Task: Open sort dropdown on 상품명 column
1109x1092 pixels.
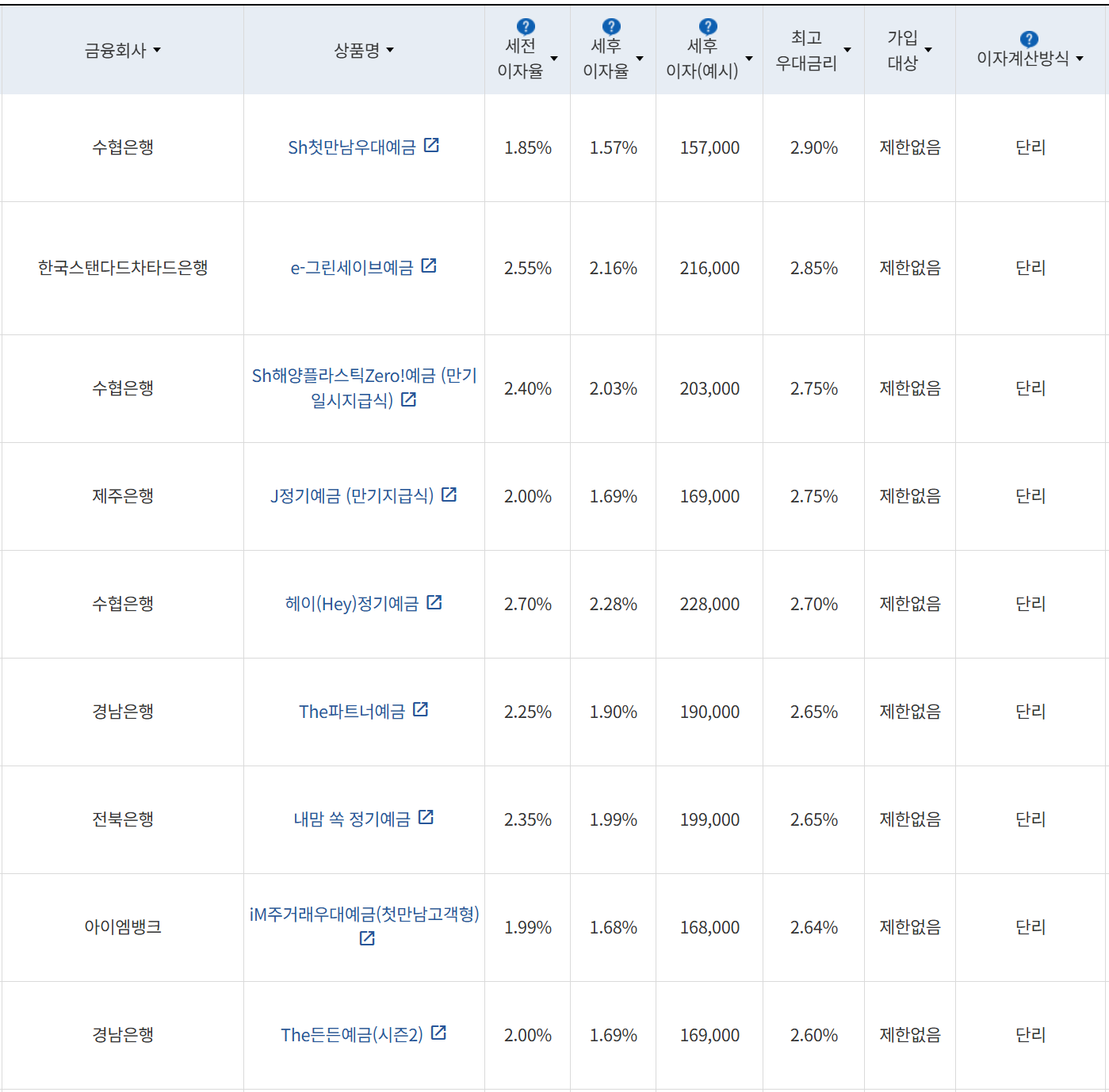Action: [389, 50]
